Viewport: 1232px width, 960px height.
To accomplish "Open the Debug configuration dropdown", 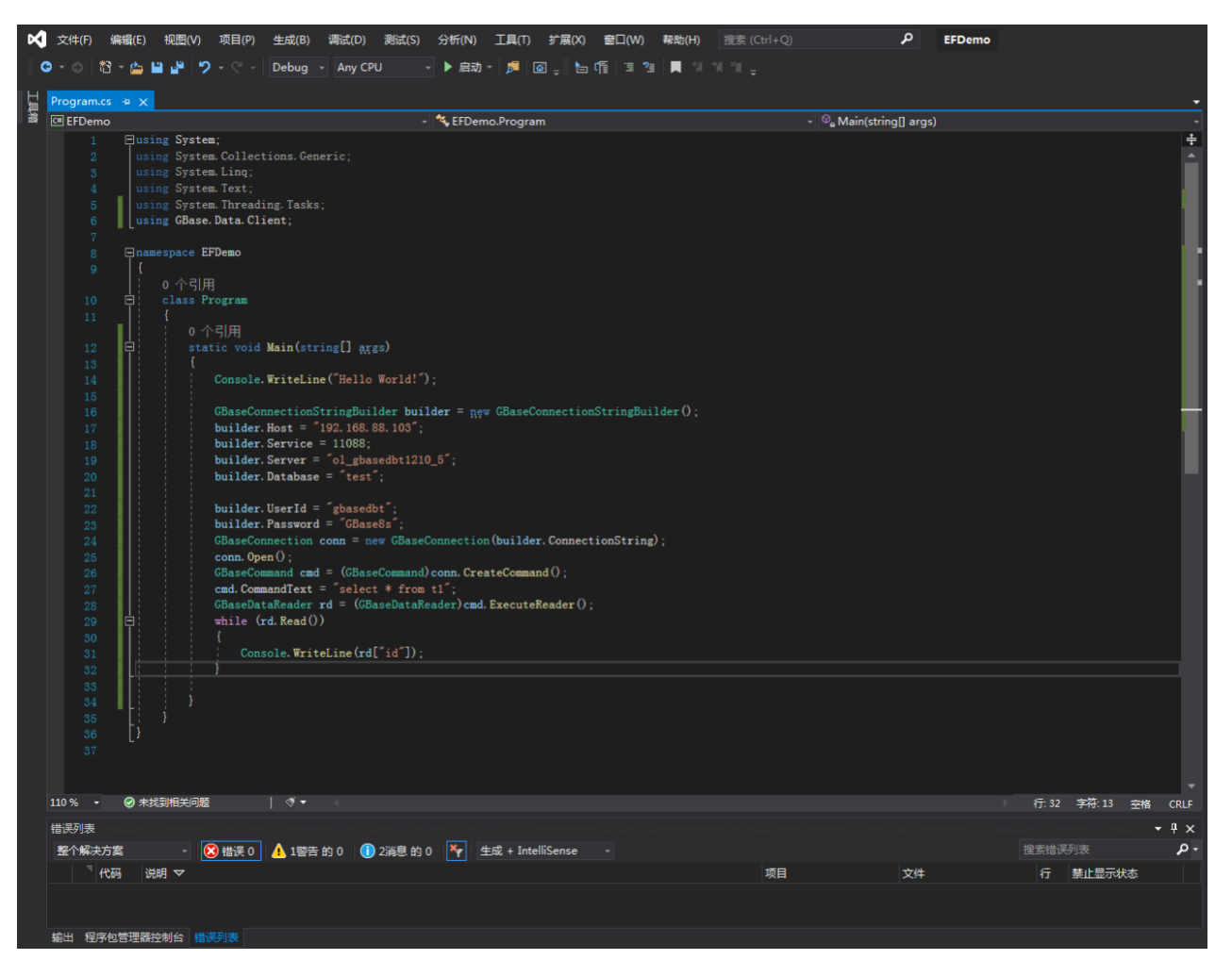I will pos(297,68).
